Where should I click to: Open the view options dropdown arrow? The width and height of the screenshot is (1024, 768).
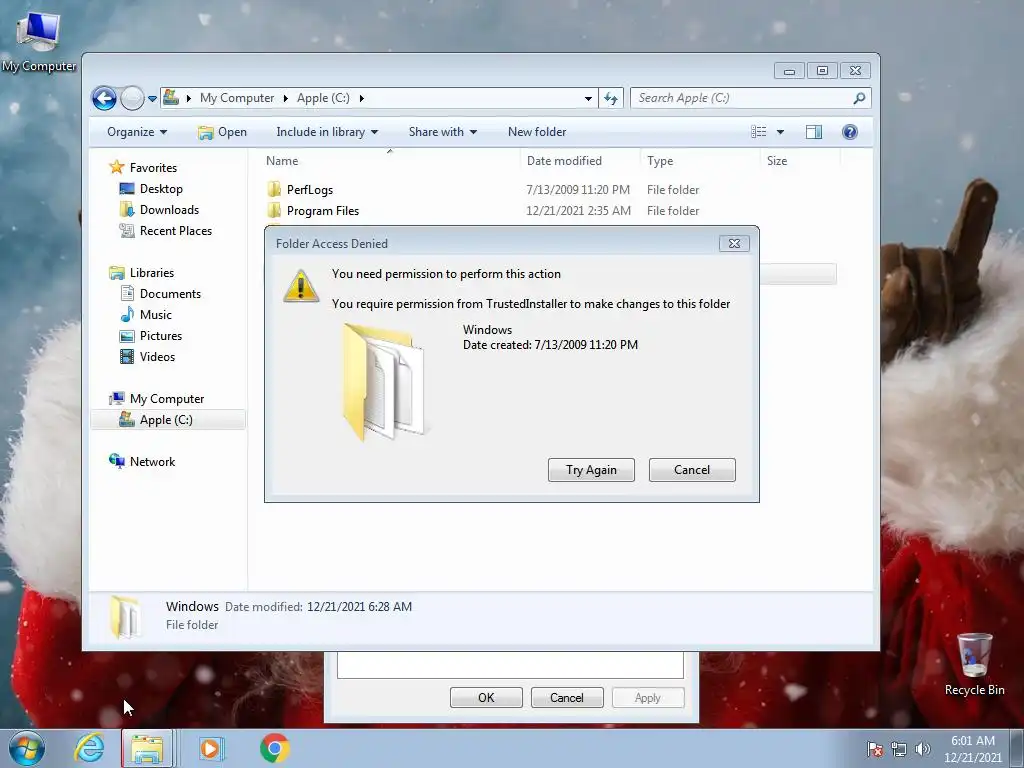[780, 132]
